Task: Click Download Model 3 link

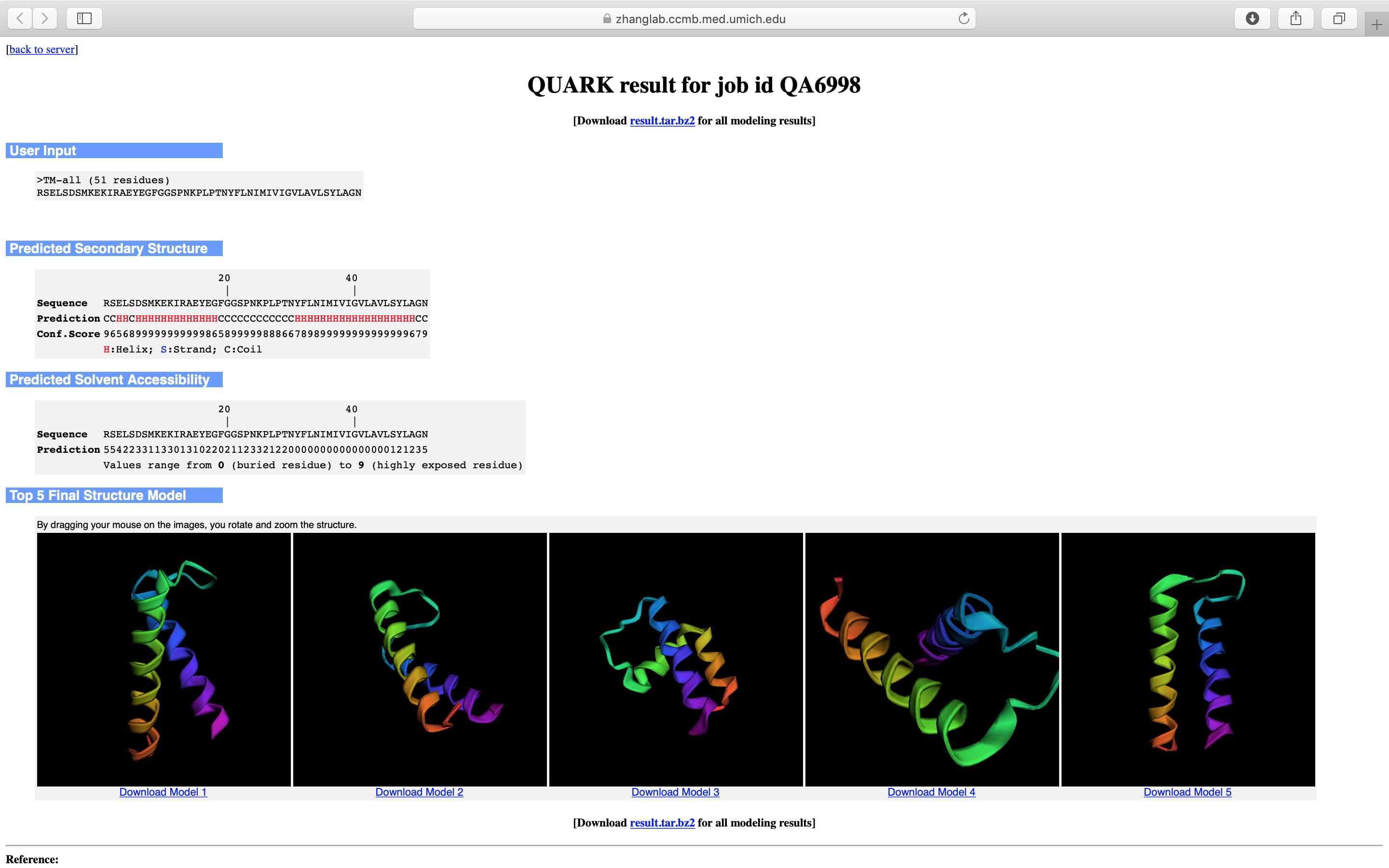Action: [675, 792]
